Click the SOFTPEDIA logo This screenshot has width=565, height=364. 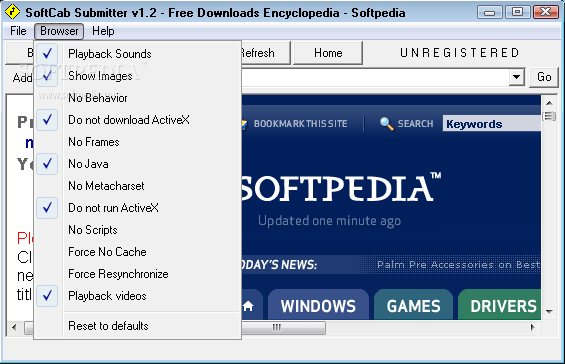pos(341,187)
